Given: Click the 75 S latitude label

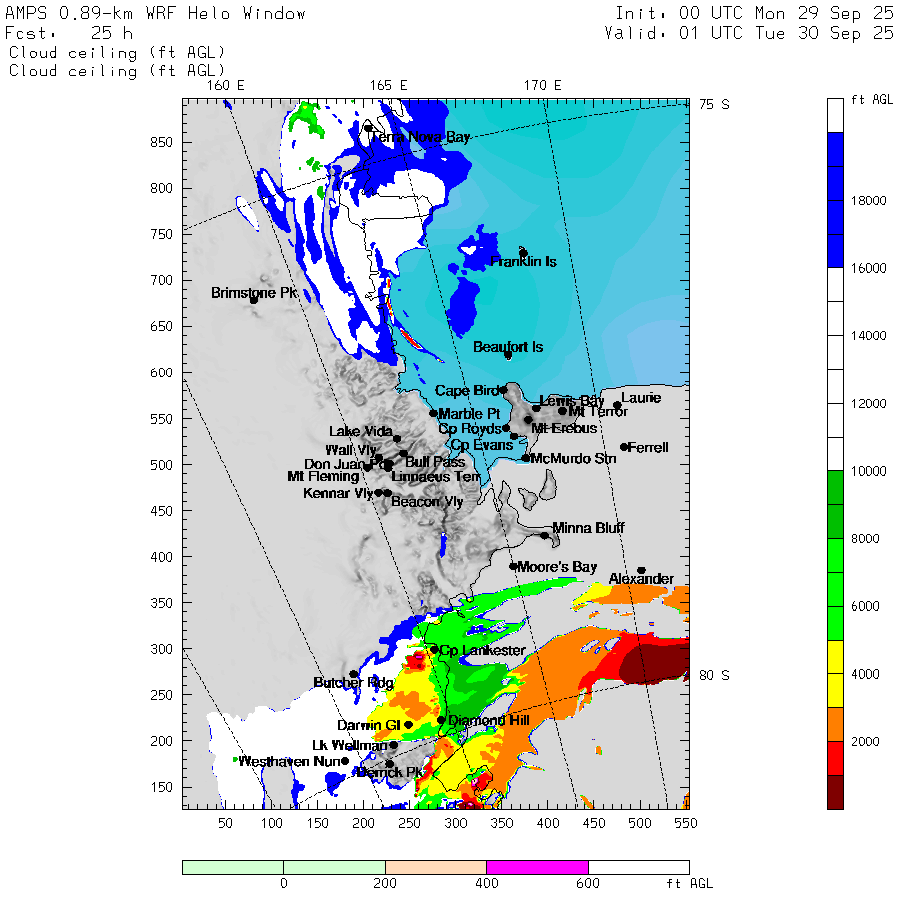Looking at the screenshot, I should pos(714,104).
